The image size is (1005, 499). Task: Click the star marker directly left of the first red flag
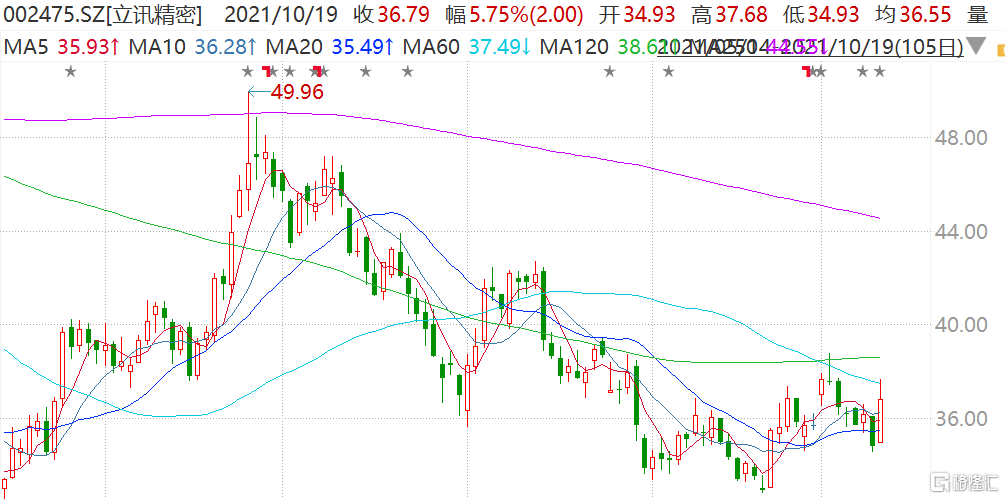249,71
